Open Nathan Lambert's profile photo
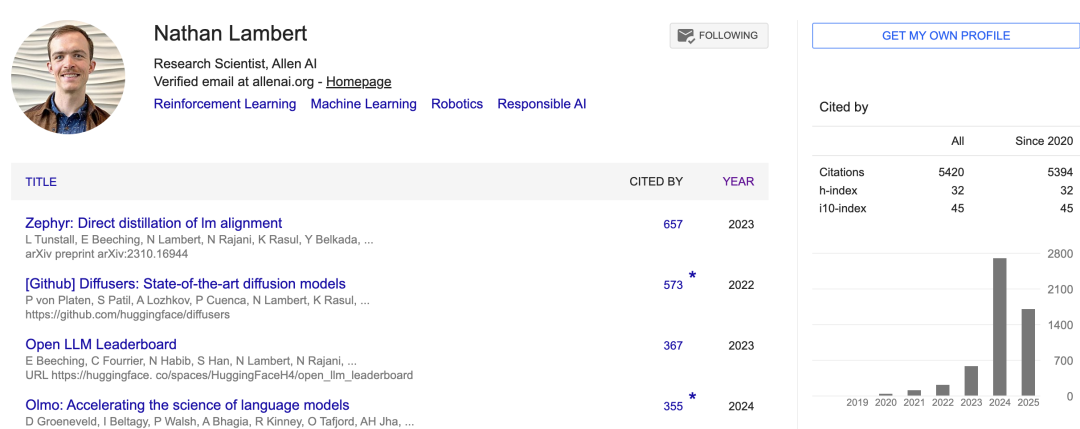Image resolution: width=1080 pixels, height=429 pixels. pyautogui.click(x=68, y=77)
